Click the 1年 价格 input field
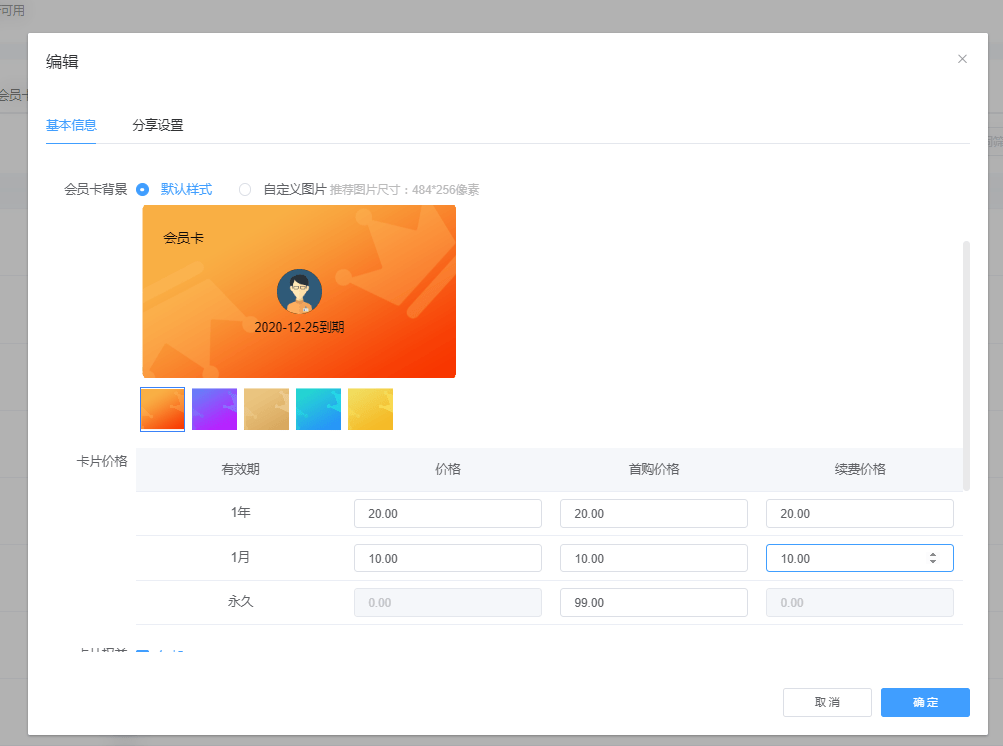Viewport: 1003px width, 746px height. pyautogui.click(x=447, y=513)
